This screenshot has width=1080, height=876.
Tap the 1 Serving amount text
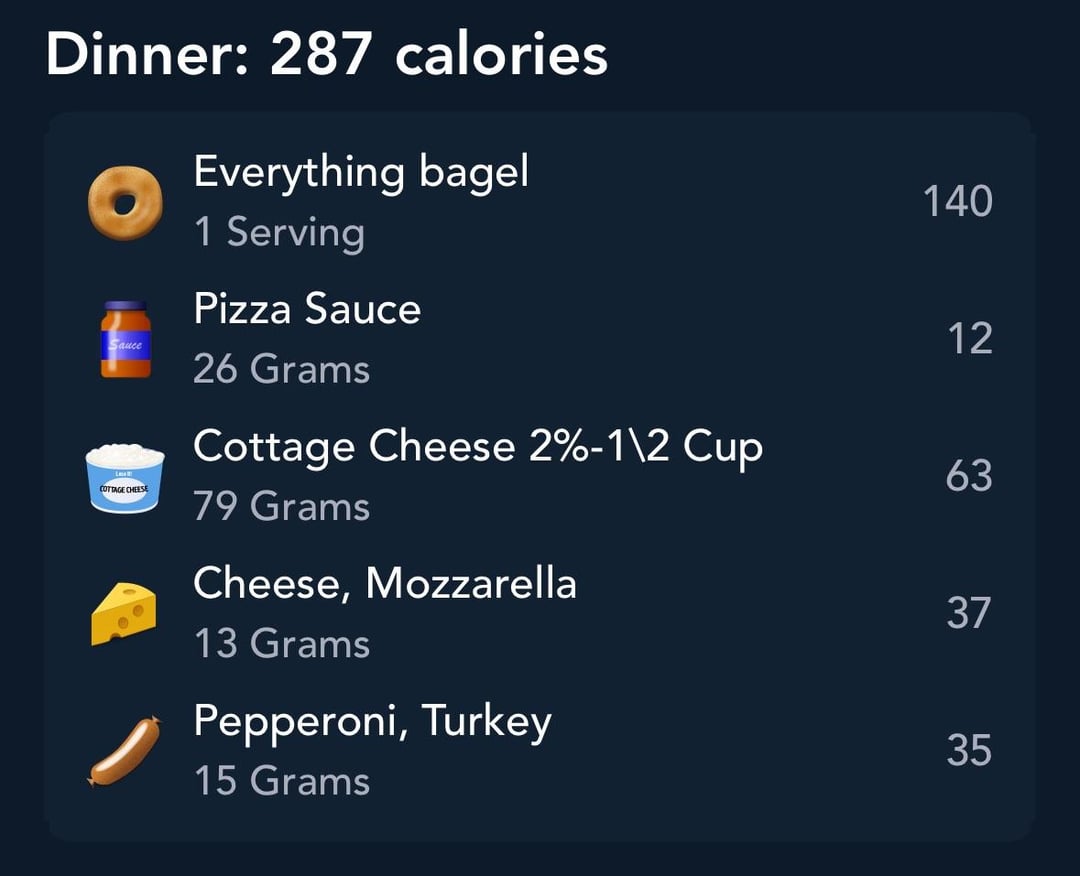279,232
